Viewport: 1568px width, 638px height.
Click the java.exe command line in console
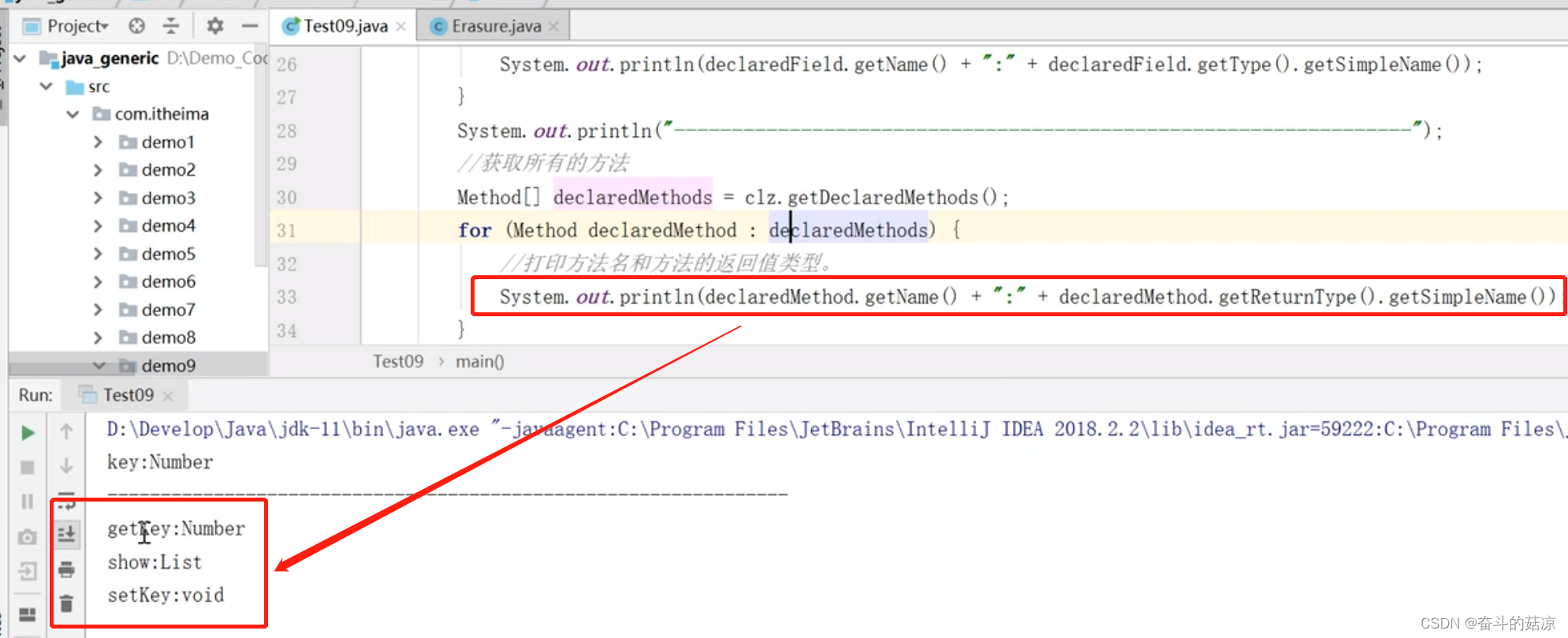(836, 429)
